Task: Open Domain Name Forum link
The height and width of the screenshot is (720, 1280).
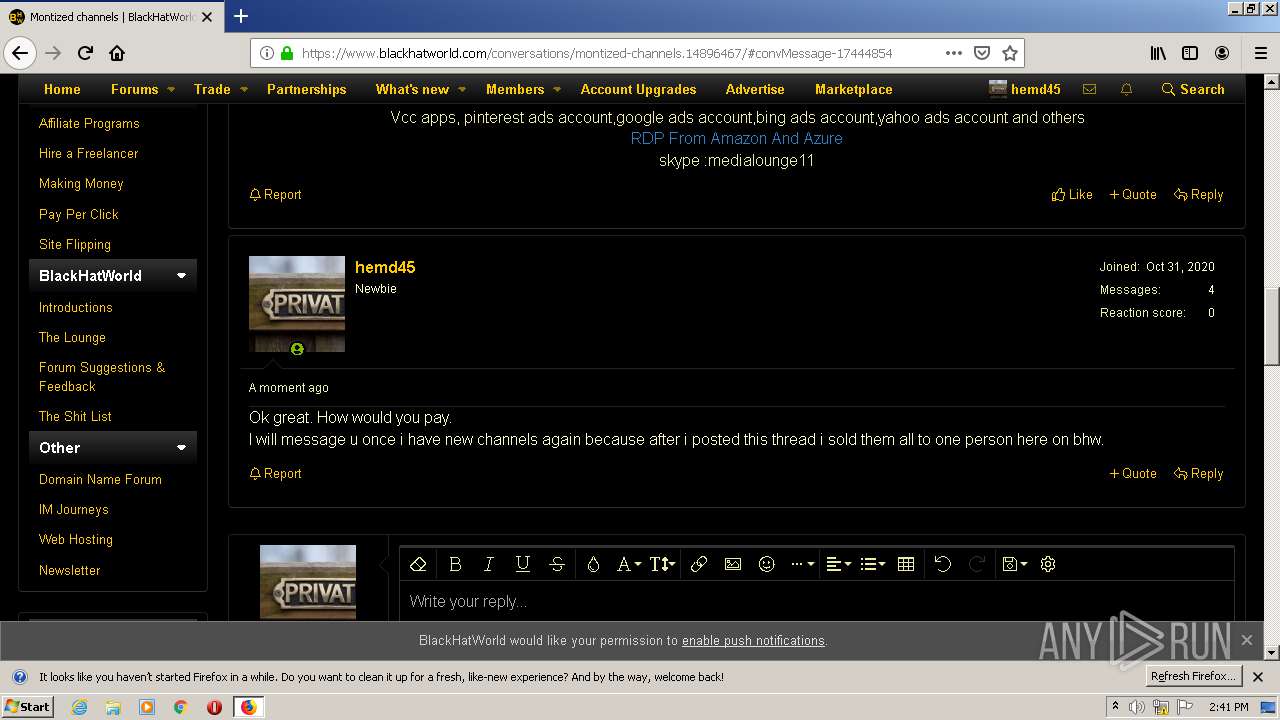Action: [x=100, y=479]
